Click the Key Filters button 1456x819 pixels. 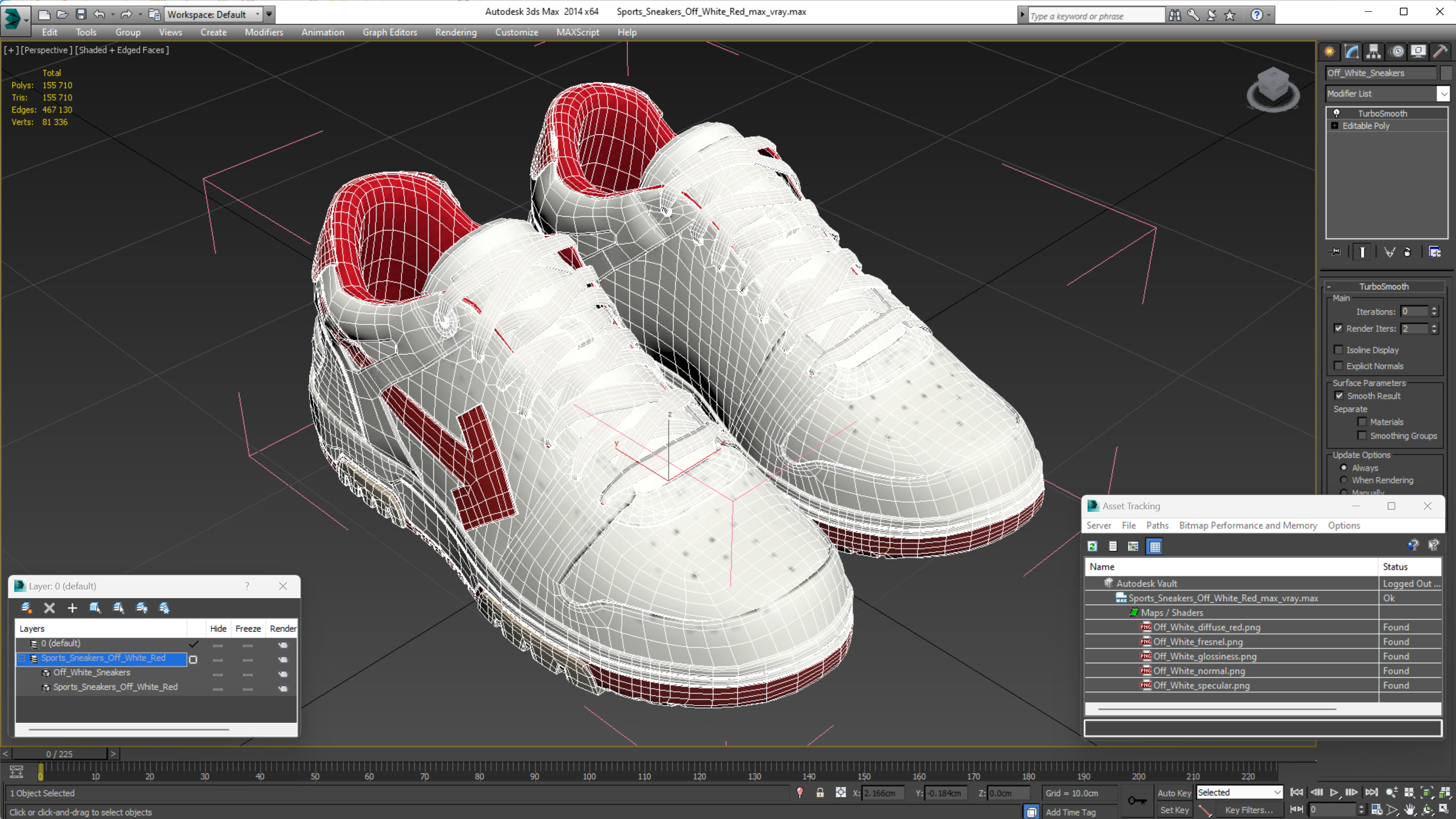[1249, 810]
